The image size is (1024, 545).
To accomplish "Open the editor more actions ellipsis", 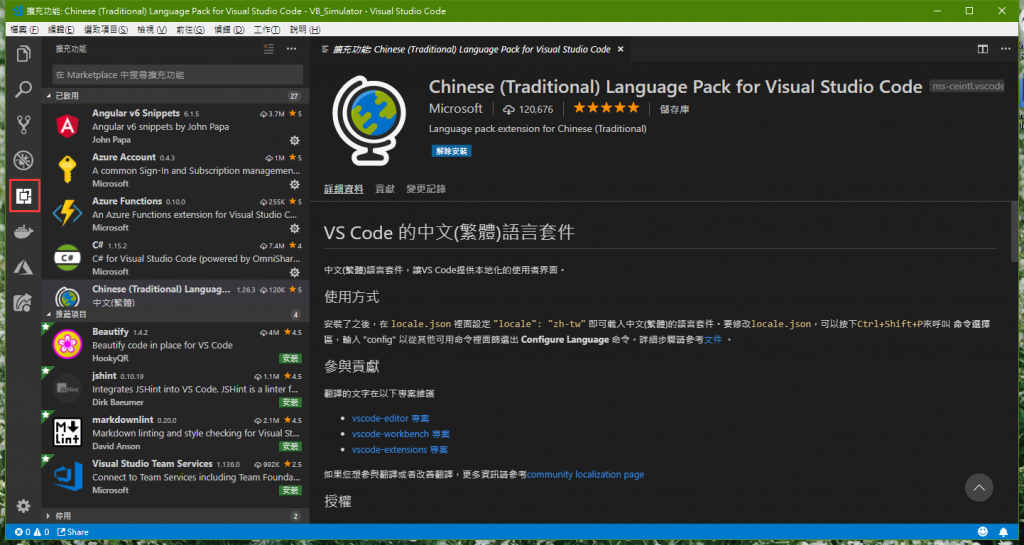I will pos(1006,49).
